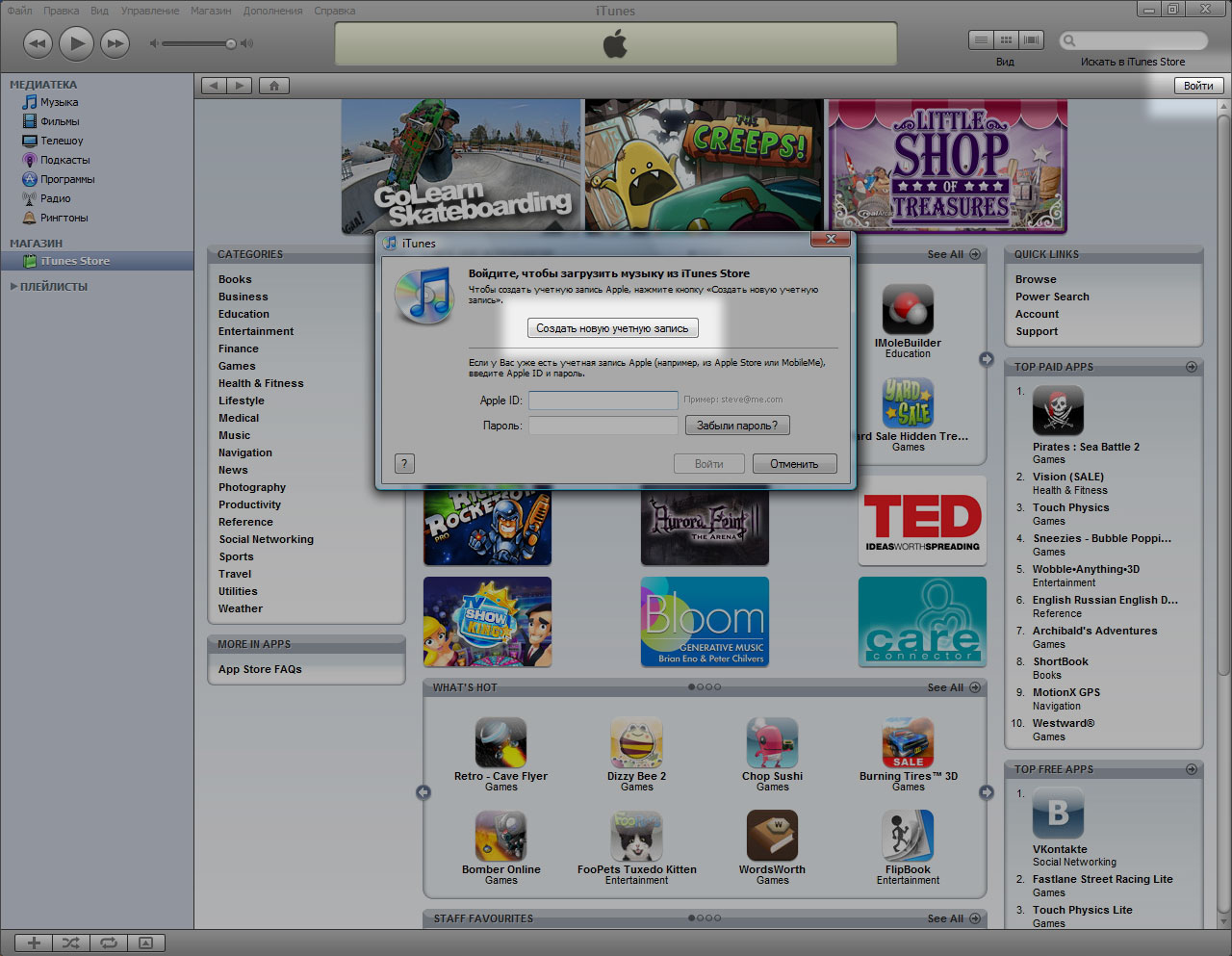
Task: Open the Файл menu
Action: (x=19, y=11)
